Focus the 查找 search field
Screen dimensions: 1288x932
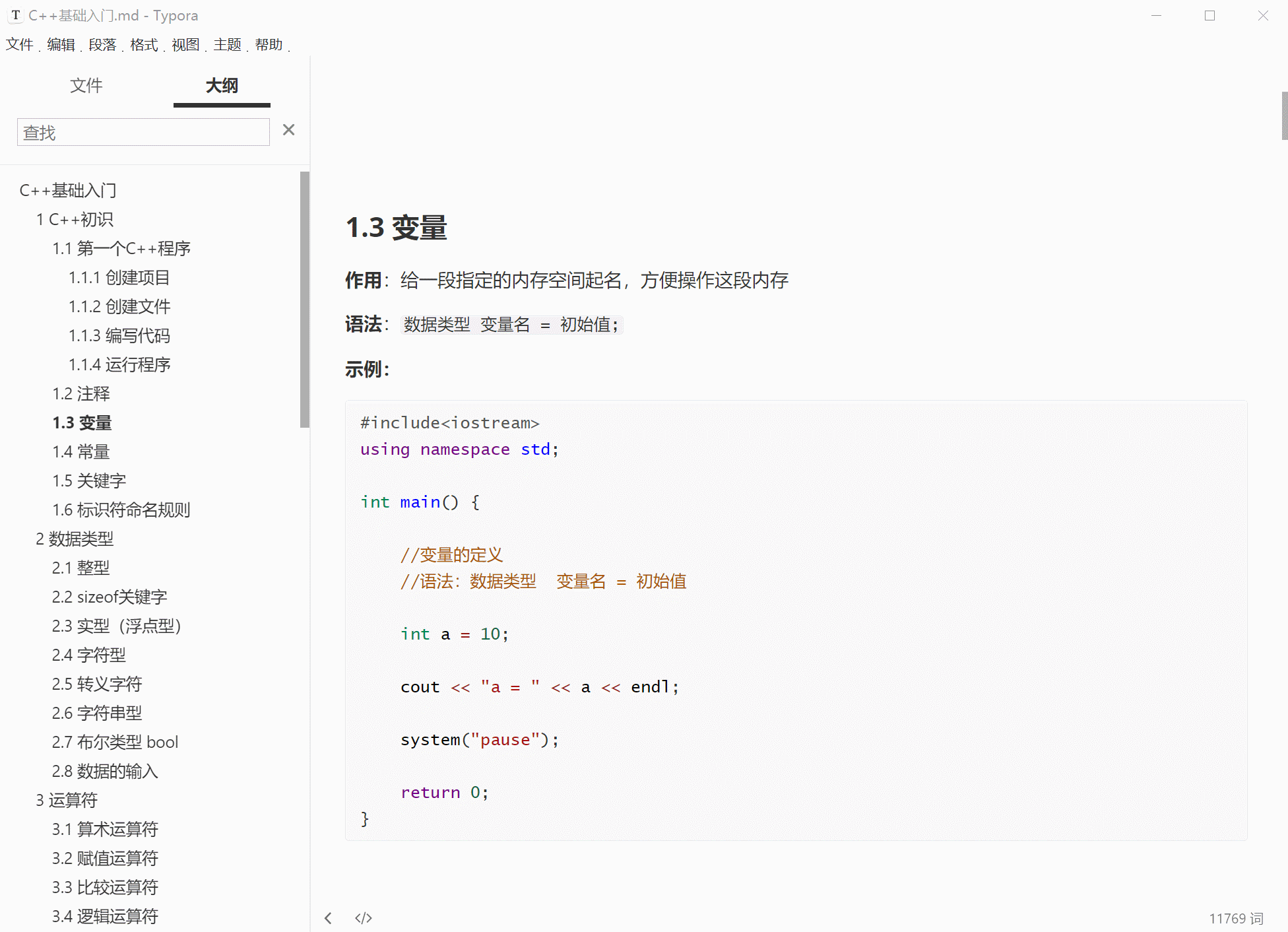coord(143,132)
